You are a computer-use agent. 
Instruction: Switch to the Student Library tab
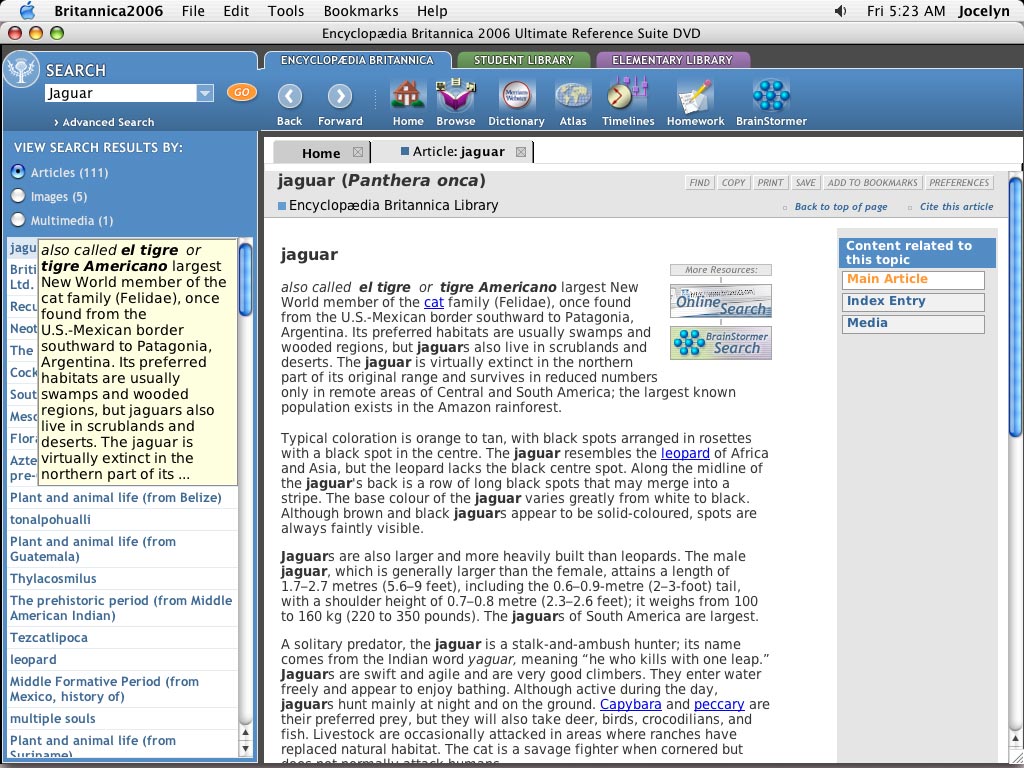point(523,60)
